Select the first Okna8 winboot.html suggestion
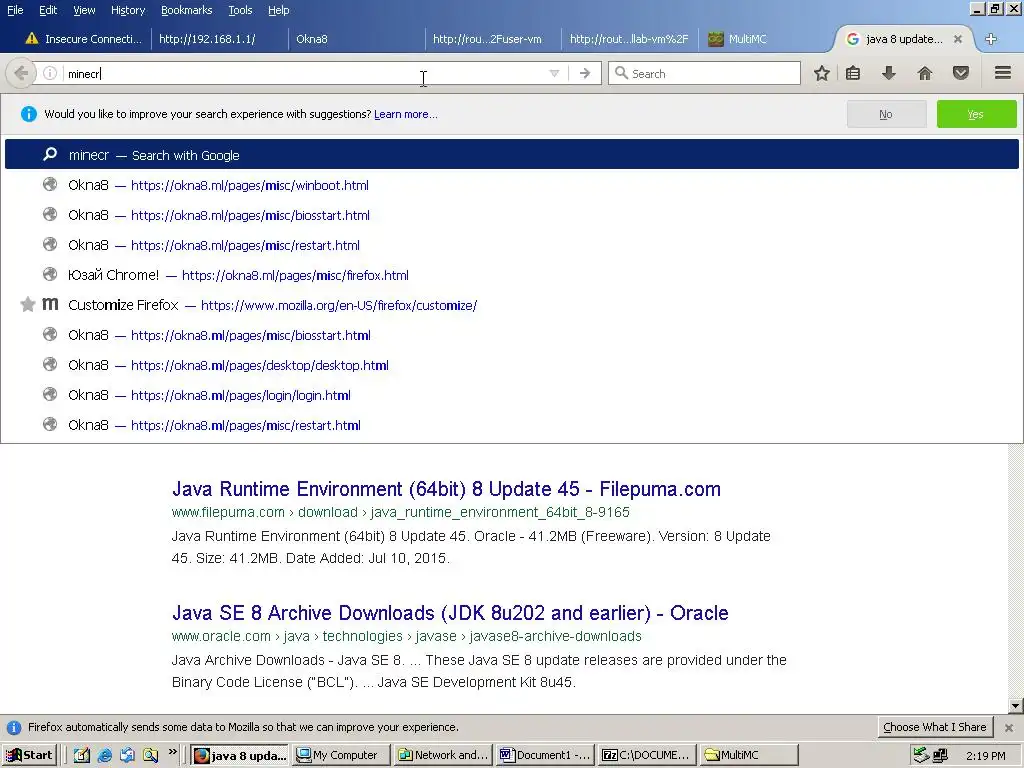 [511, 185]
